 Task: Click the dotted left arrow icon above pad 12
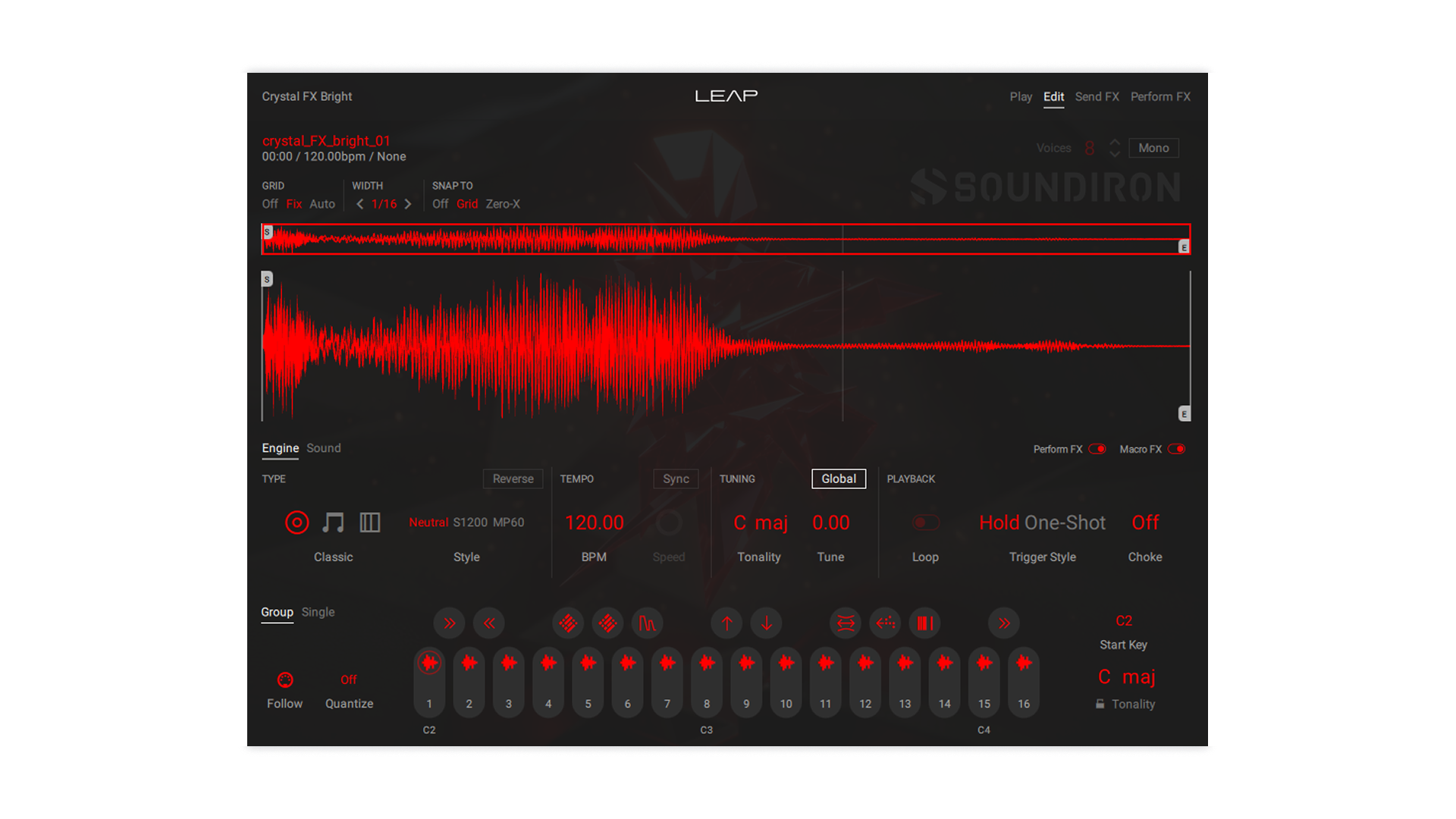pos(885,623)
